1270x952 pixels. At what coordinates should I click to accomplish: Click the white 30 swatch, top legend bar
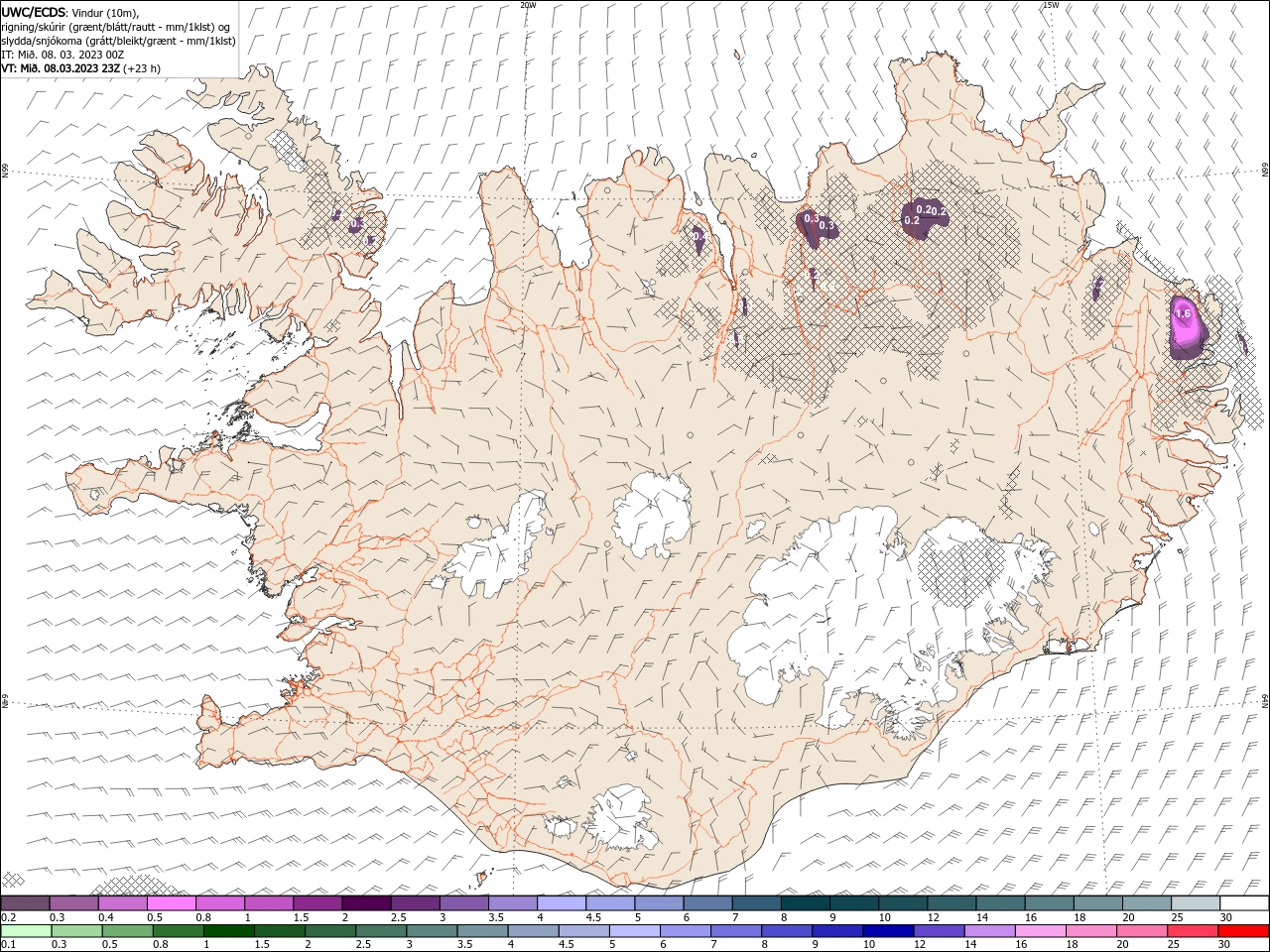point(1244,903)
